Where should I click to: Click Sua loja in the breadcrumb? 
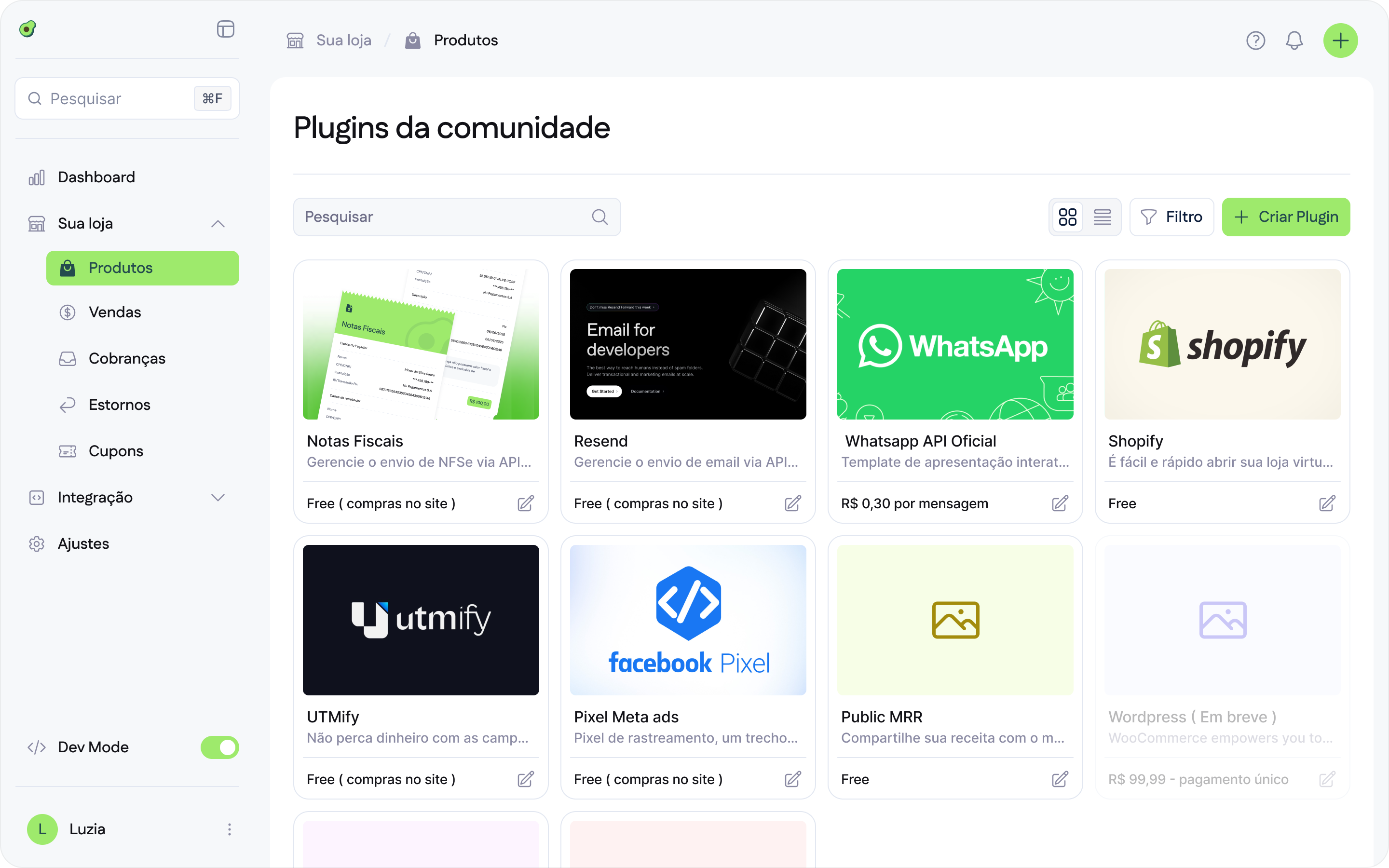(344, 40)
